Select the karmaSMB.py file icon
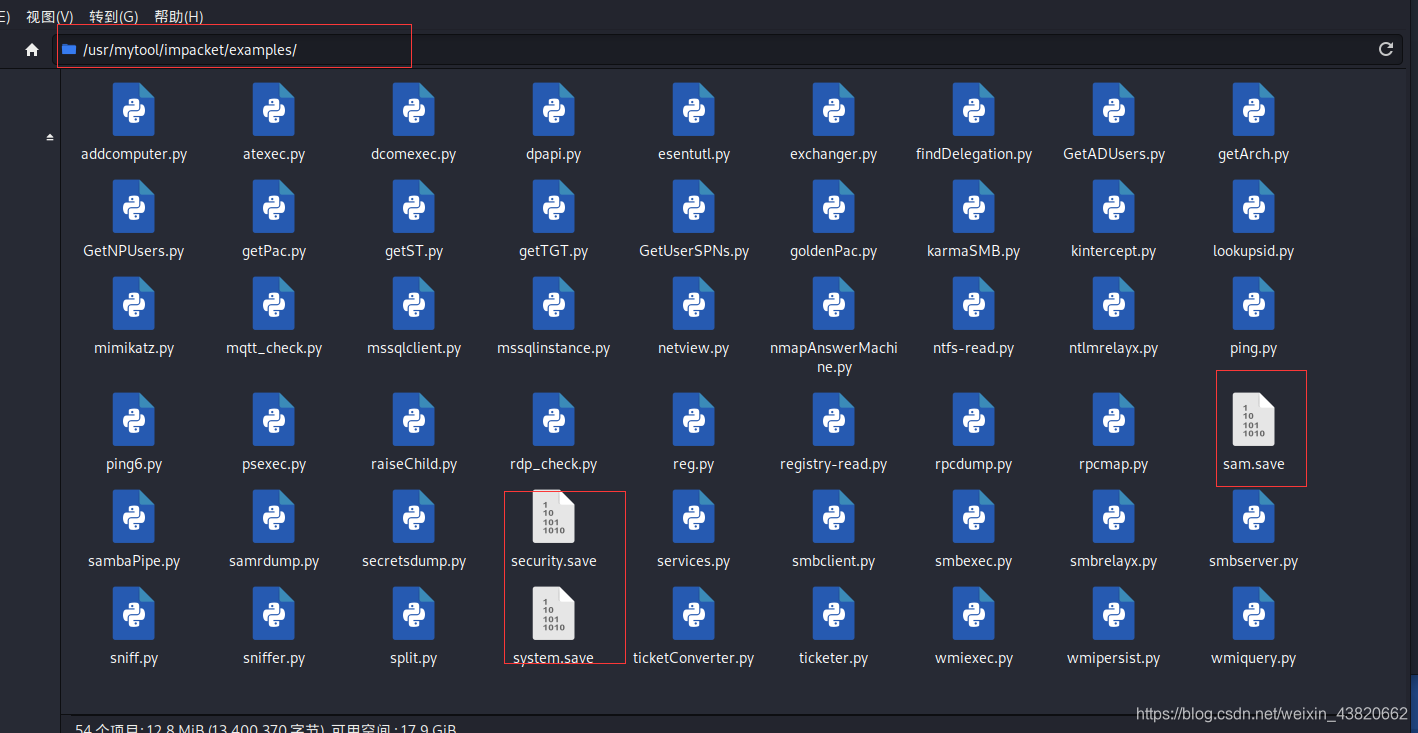 tap(974, 207)
